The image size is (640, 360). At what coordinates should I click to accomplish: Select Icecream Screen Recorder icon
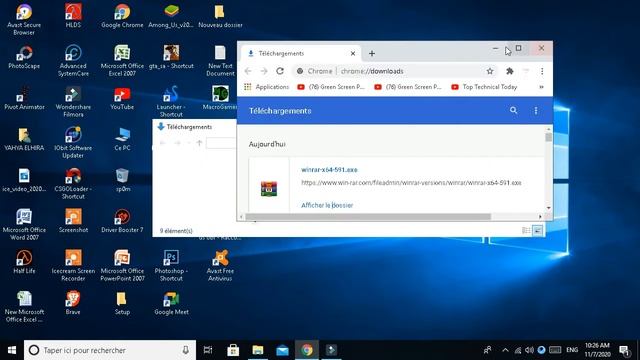[73, 266]
